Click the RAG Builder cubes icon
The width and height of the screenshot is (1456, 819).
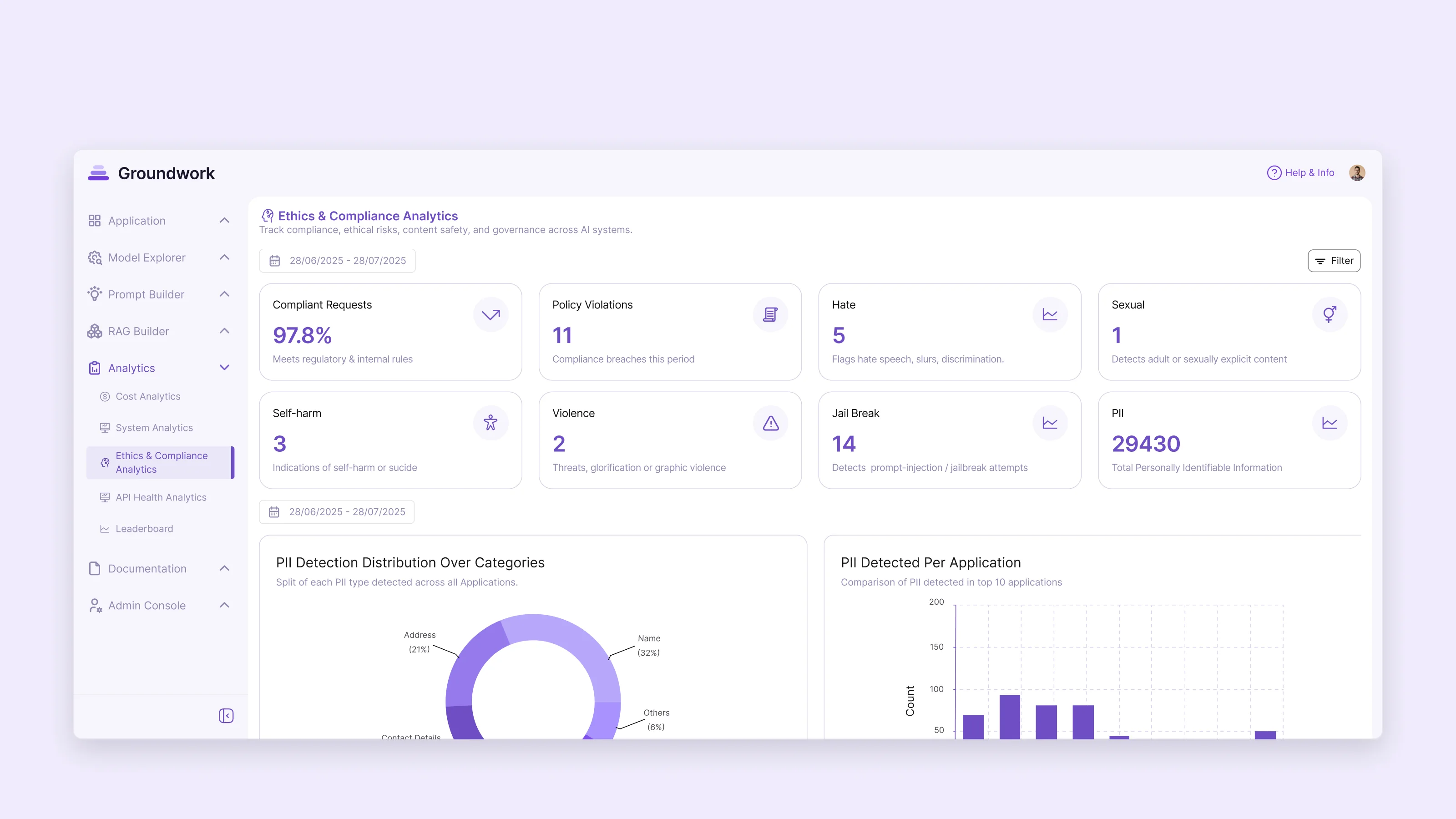[94, 331]
